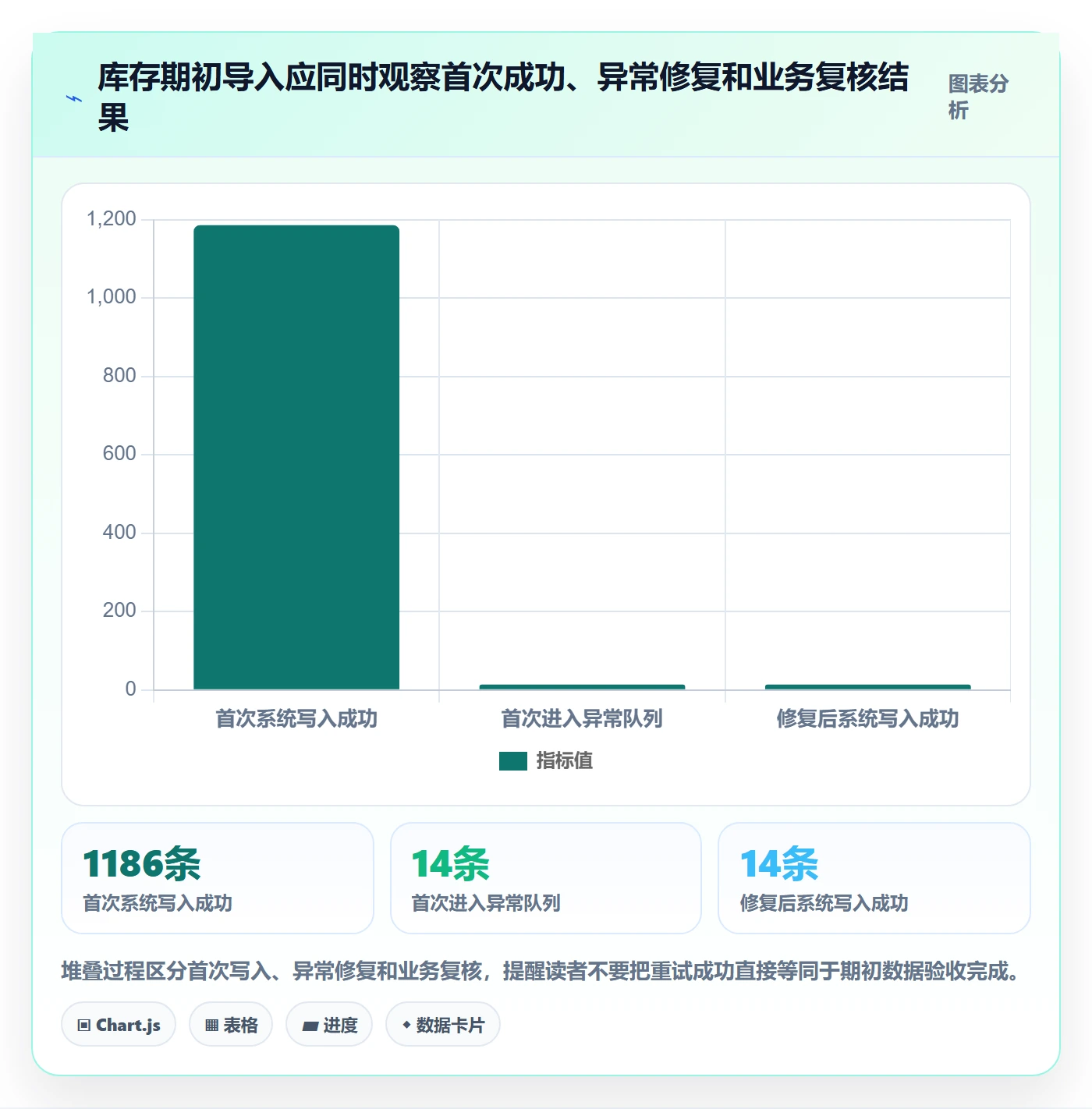Click the 指标值 legend label
1092x1109 pixels.
point(564,760)
